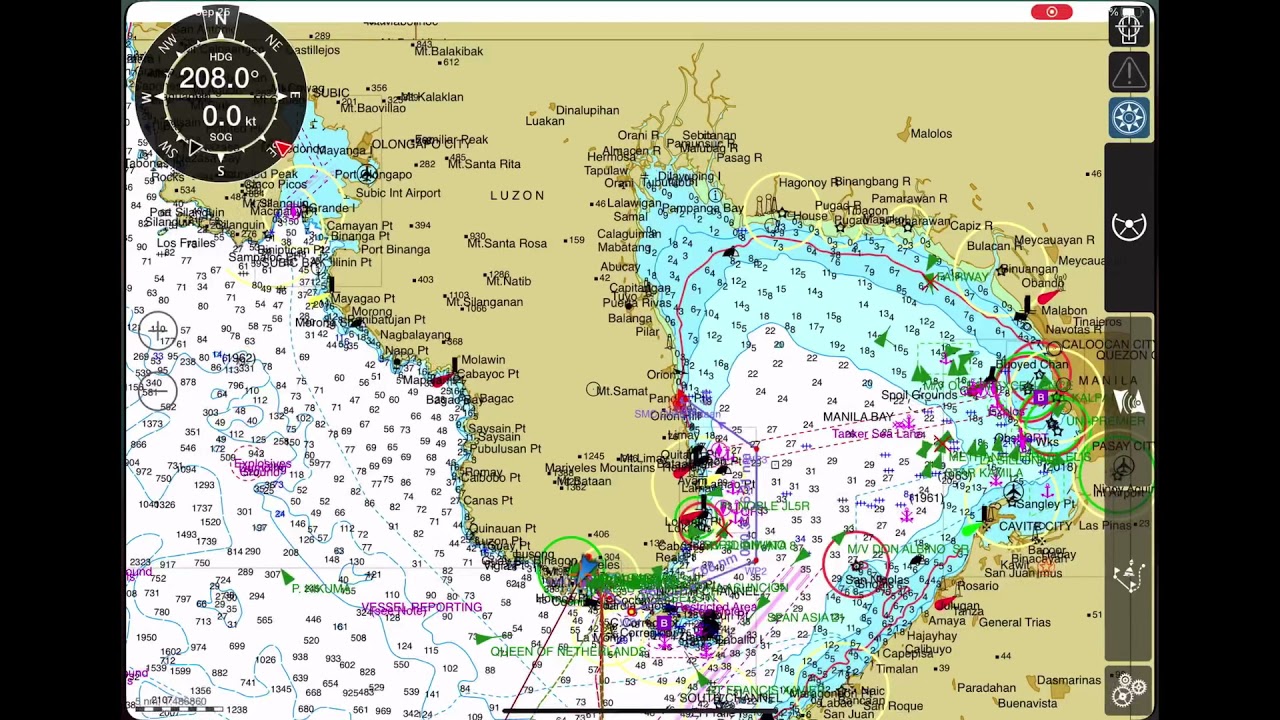Open the AIS signal sail icon
Image resolution: width=1280 pixels, height=720 pixels.
(1129, 402)
